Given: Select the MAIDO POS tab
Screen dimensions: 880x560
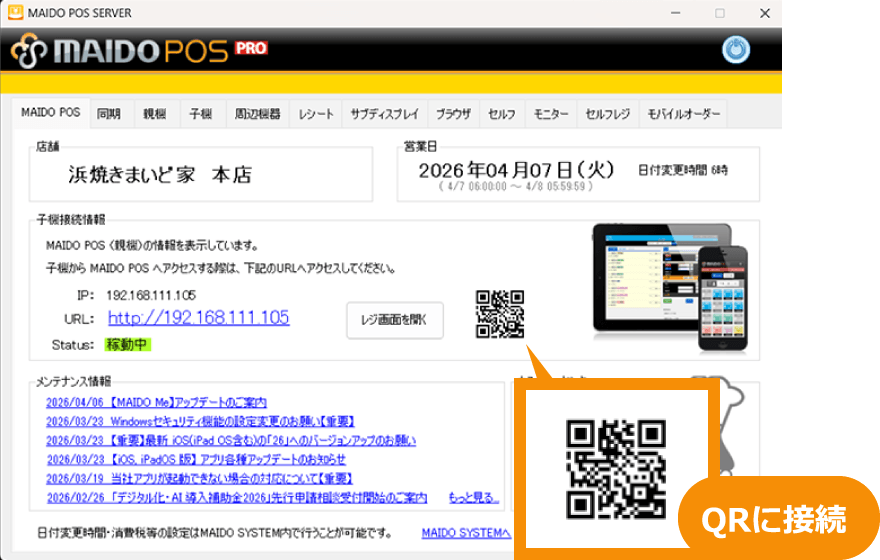Looking at the screenshot, I should (x=51, y=113).
